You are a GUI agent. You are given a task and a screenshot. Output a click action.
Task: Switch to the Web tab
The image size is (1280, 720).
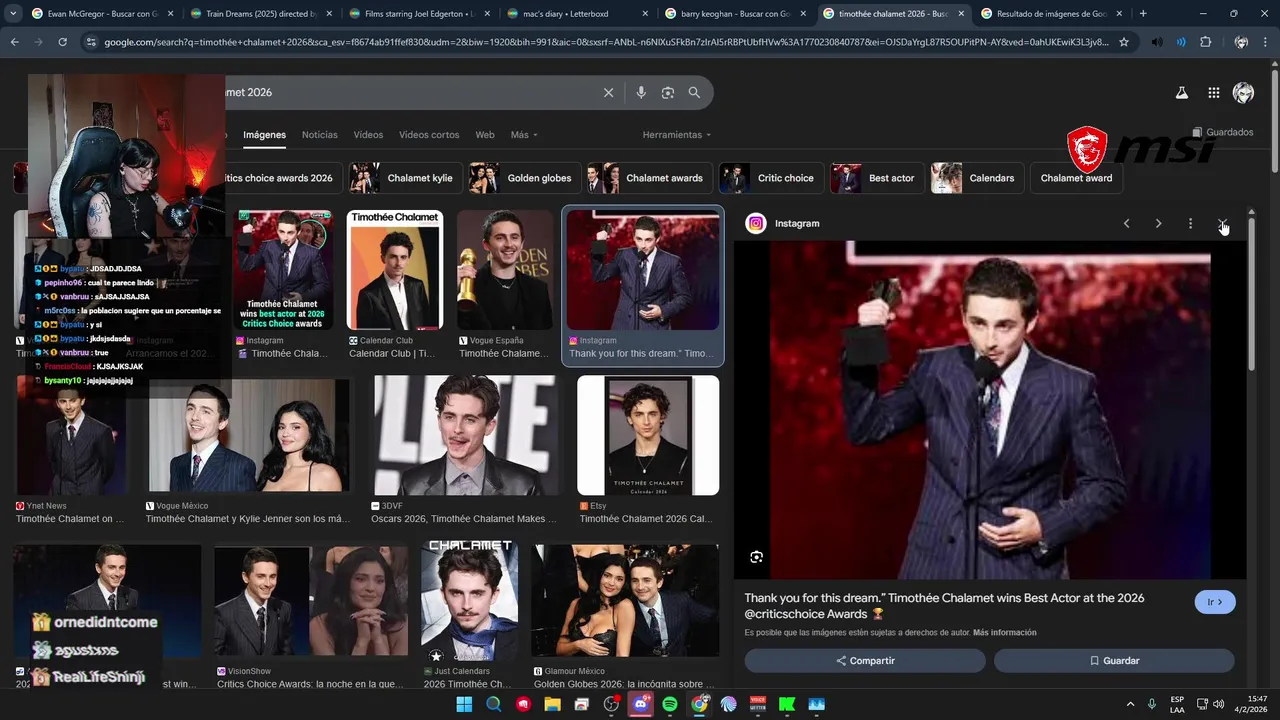pos(485,135)
